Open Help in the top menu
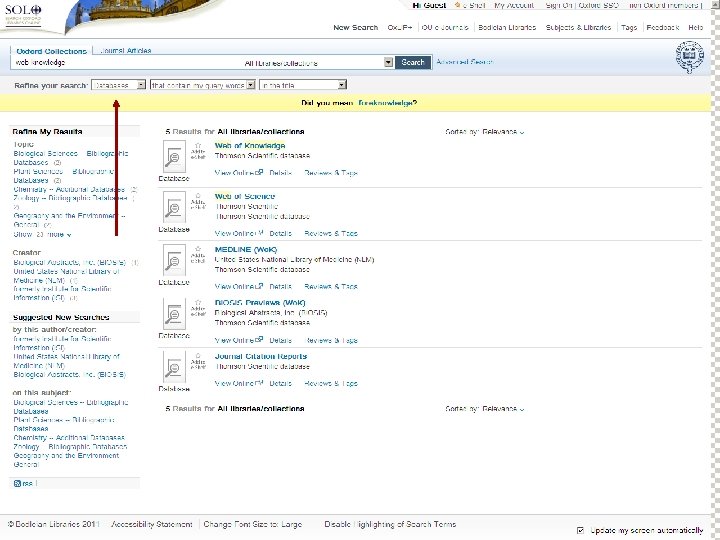The height and width of the screenshot is (540, 720). tap(696, 28)
